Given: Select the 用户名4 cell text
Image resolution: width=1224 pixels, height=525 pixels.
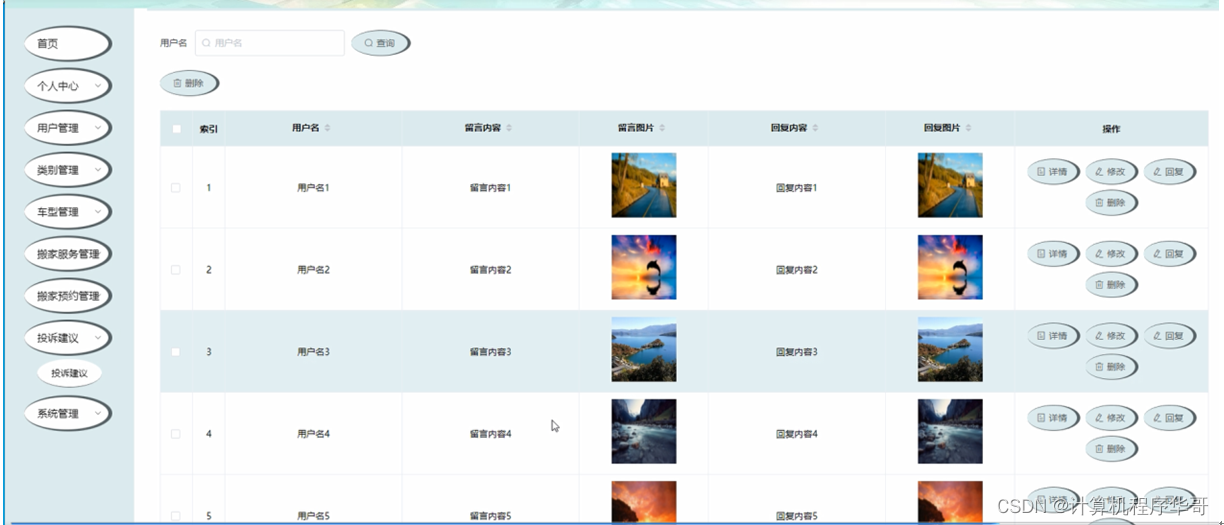Looking at the screenshot, I should coord(313,434).
